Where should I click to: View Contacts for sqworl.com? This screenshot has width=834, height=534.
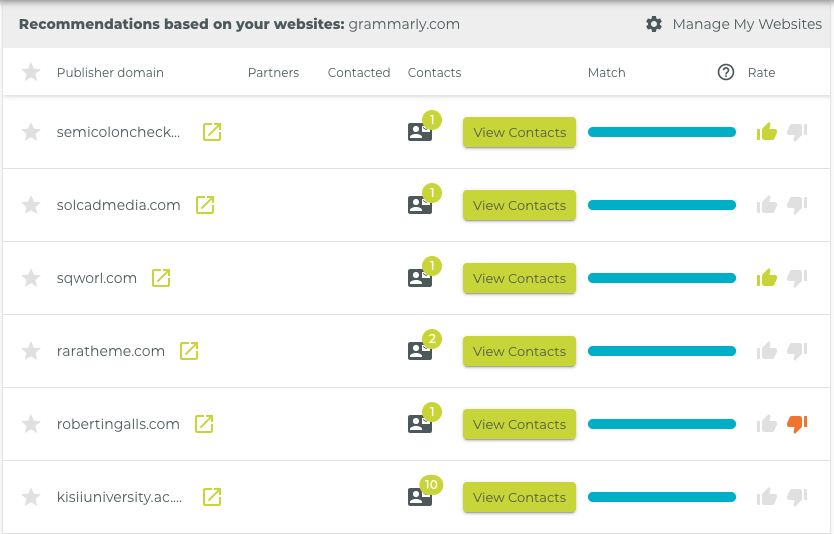pyautogui.click(x=519, y=278)
